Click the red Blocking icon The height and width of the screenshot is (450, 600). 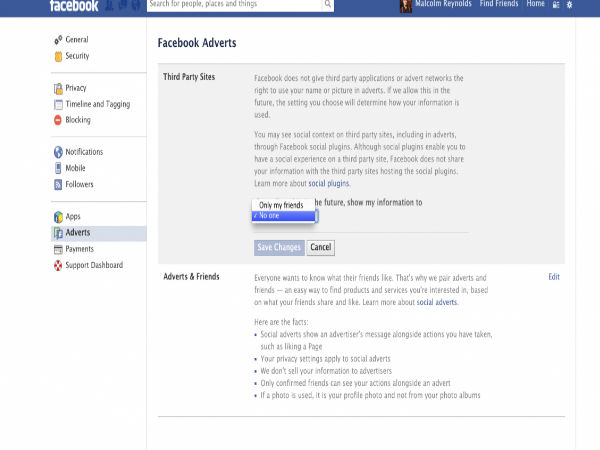[x=58, y=120]
